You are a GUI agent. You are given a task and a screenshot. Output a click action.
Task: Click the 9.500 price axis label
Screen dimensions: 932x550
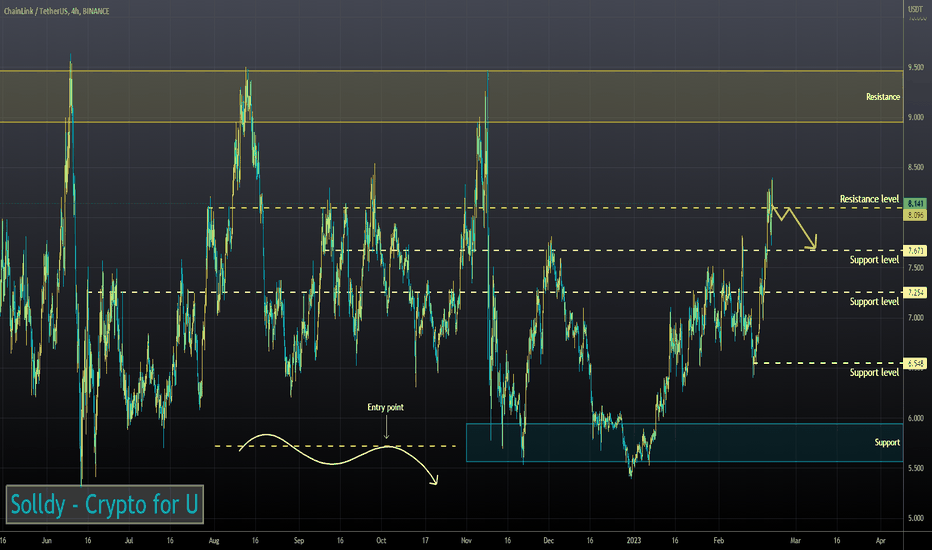click(915, 67)
